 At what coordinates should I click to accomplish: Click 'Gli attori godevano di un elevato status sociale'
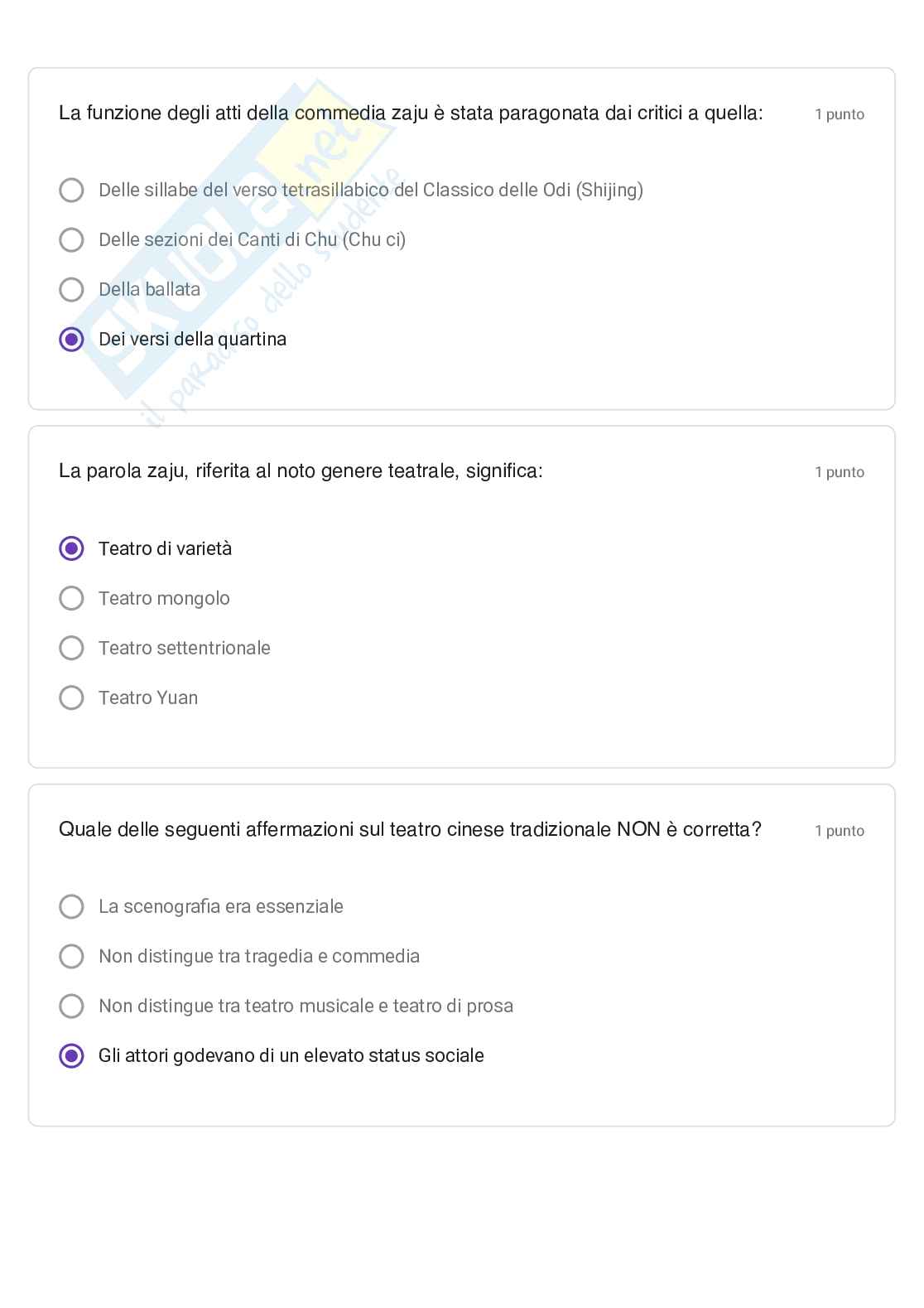72,1055
